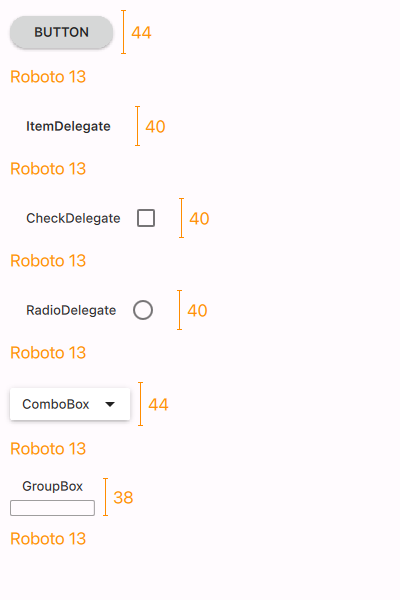
Task: Click the GroupBox title label
Action: [x=52, y=486]
